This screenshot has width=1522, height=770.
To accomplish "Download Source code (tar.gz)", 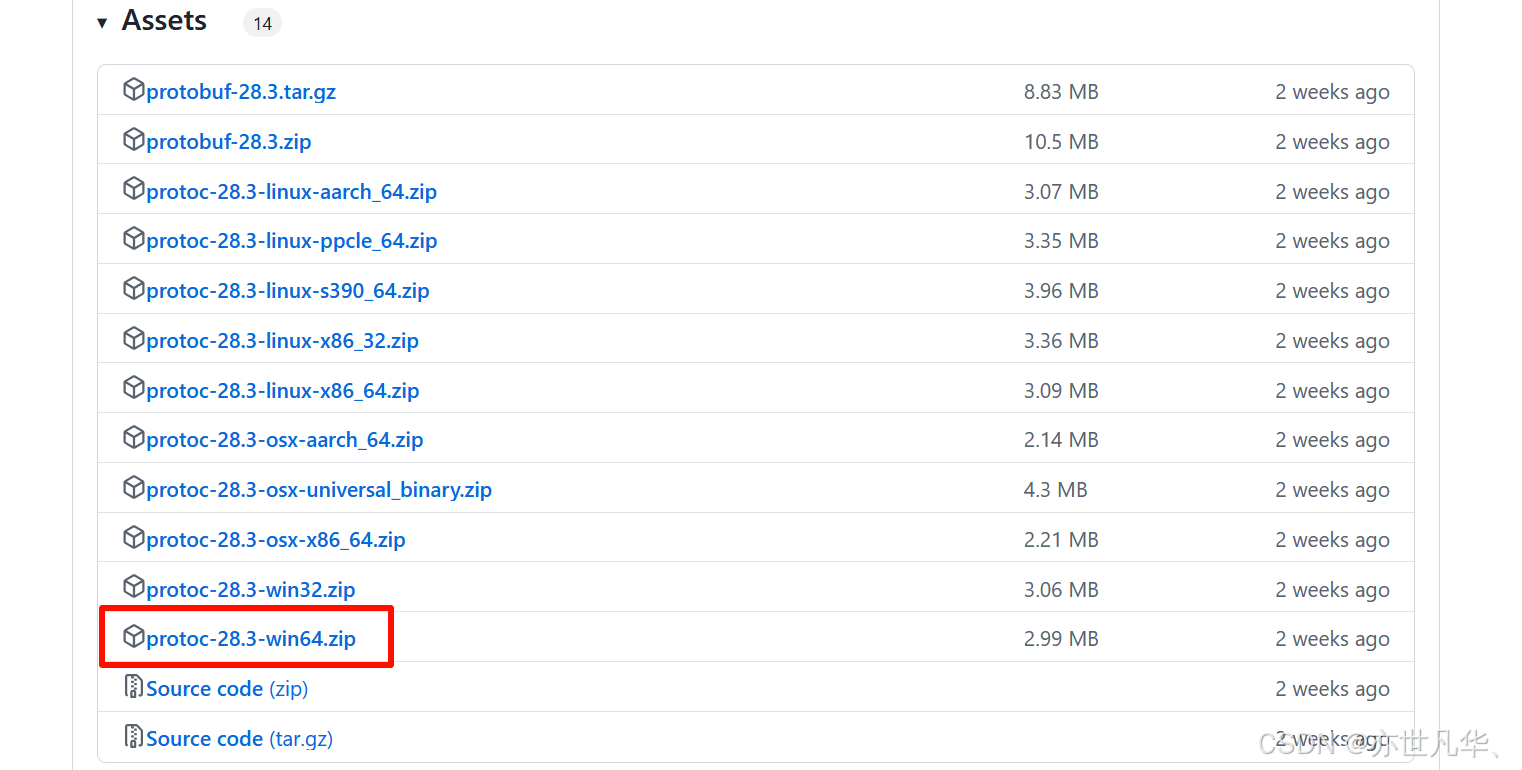I will coord(240,739).
